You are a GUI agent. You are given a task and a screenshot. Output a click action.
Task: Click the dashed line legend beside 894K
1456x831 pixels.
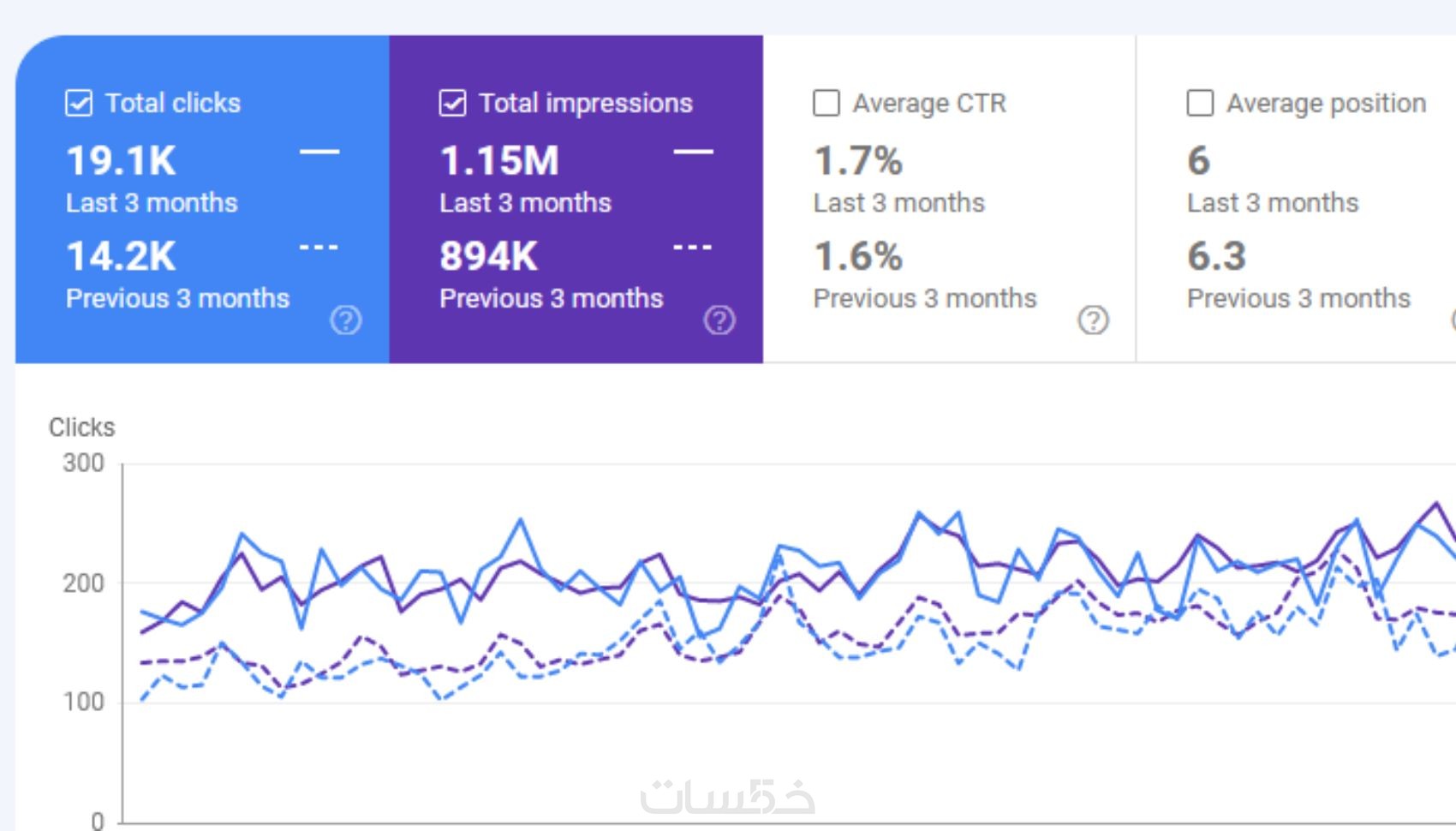[693, 248]
